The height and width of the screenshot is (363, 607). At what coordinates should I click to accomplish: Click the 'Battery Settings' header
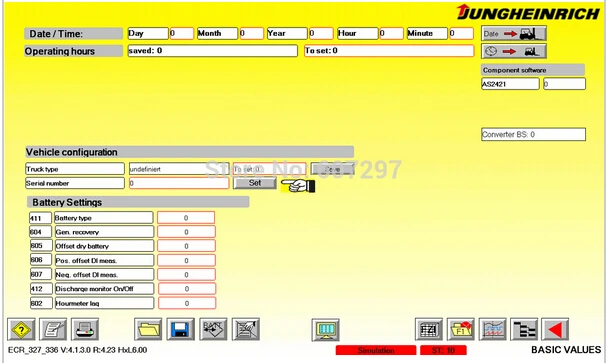138,202
